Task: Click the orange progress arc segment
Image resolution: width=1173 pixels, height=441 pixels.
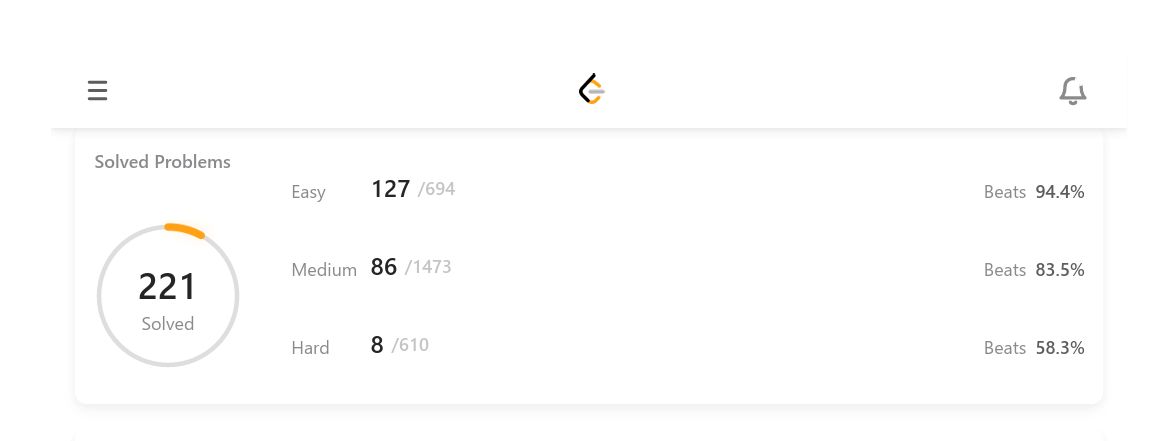Action: point(185,230)
